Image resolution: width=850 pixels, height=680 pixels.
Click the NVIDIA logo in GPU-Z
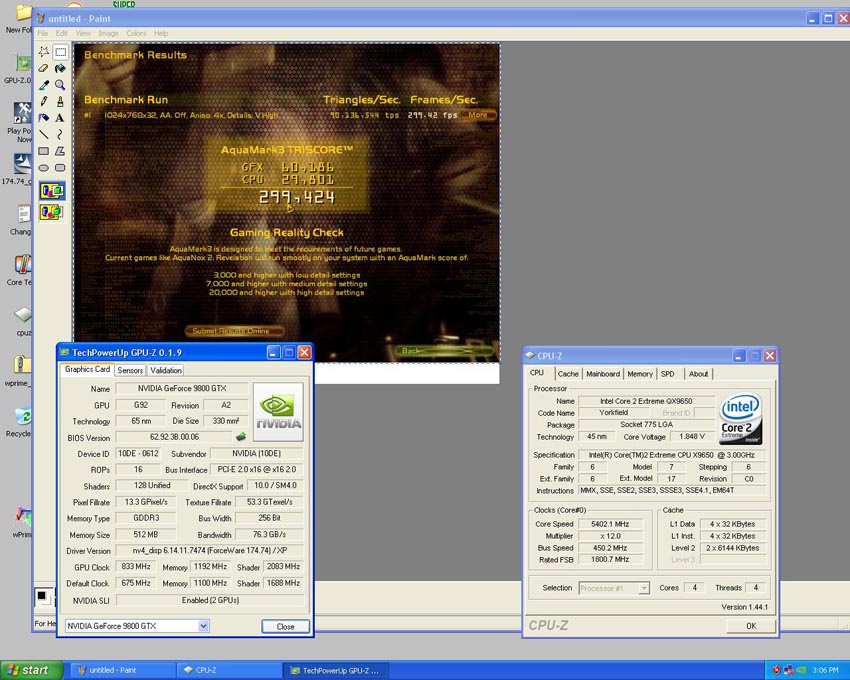coord(278,412)
